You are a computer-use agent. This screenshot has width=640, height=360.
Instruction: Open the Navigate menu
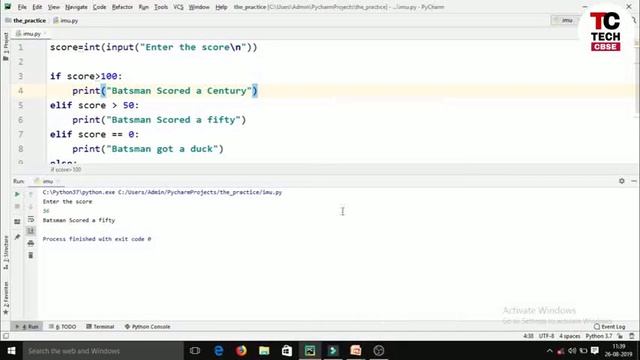[76, 7]
